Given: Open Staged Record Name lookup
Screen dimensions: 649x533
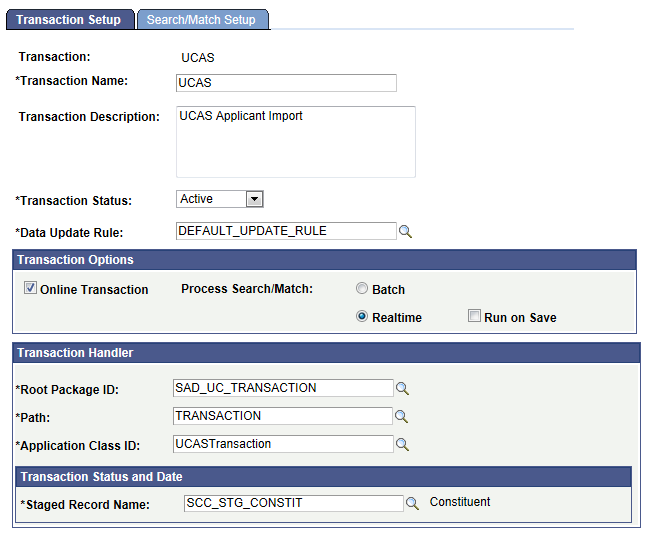Looking at the screenshot, I should pyautogui.click(x=412, y=503).
